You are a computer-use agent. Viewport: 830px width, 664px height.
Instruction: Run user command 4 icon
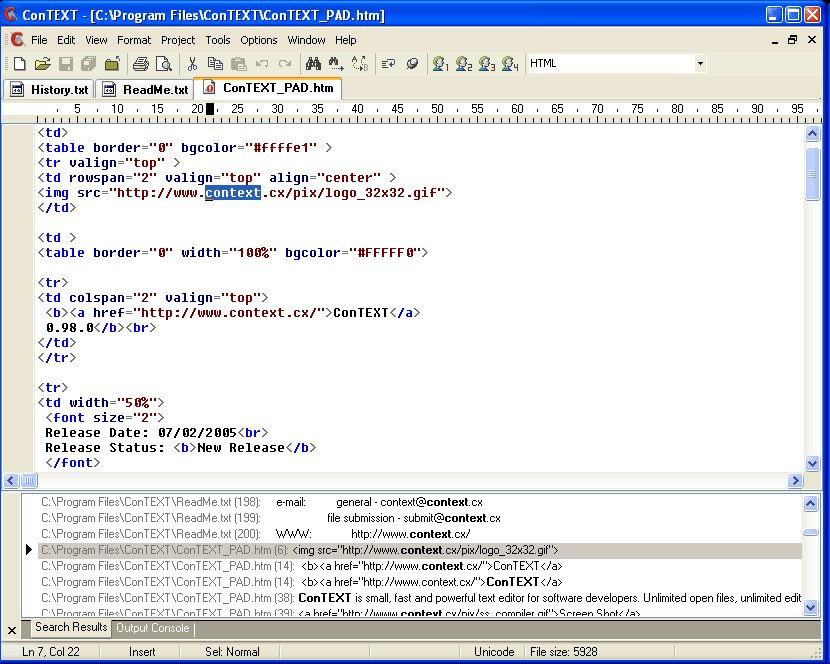point(510,64)
